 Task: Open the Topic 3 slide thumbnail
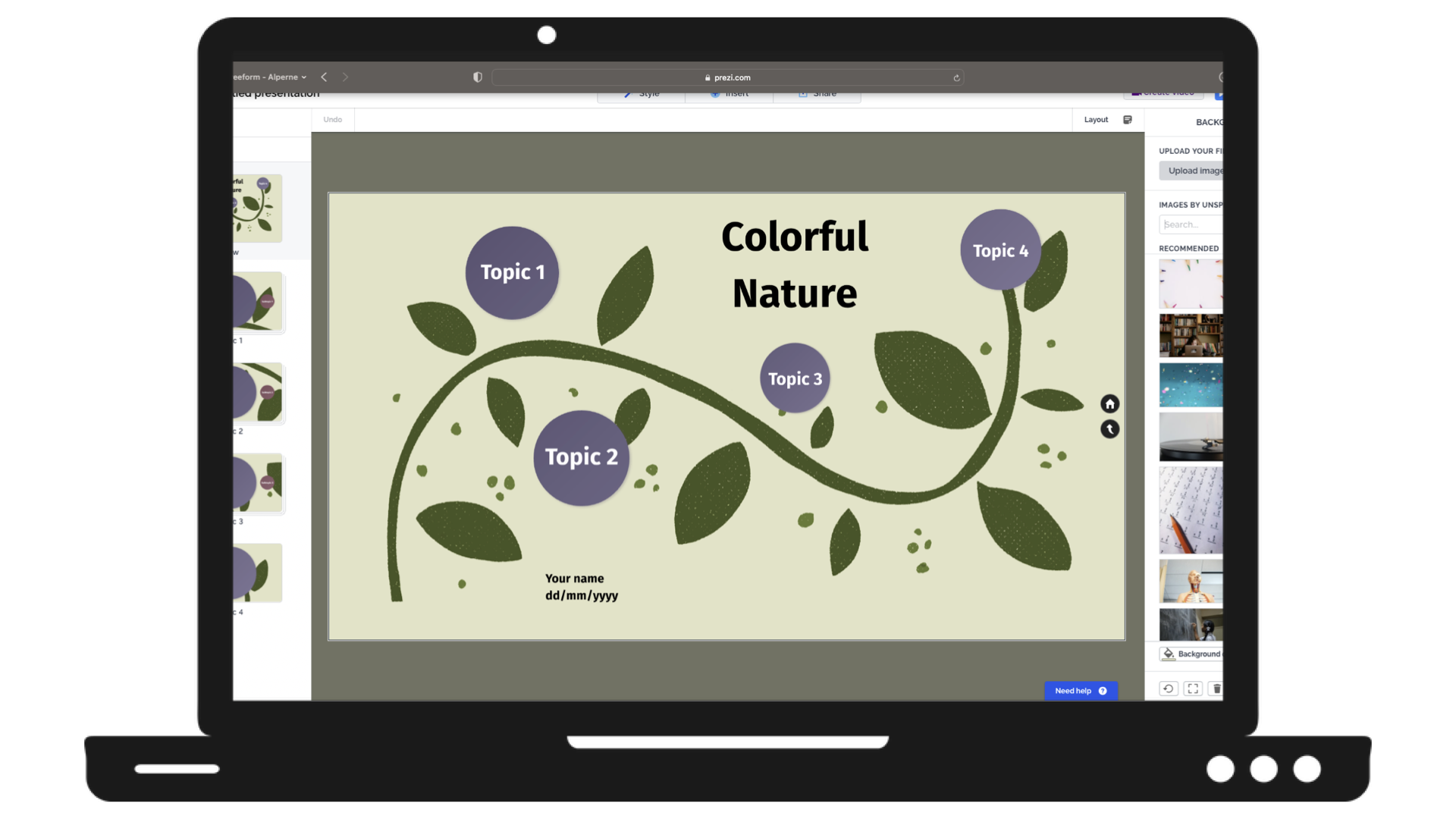coord(258,483)
